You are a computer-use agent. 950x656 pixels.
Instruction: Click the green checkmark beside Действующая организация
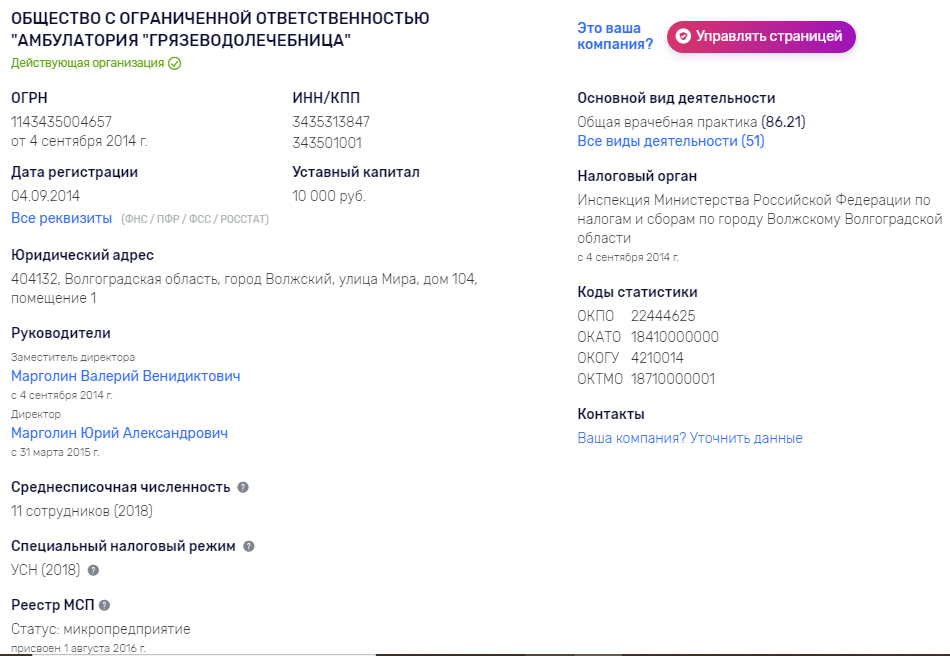[174, 63]
